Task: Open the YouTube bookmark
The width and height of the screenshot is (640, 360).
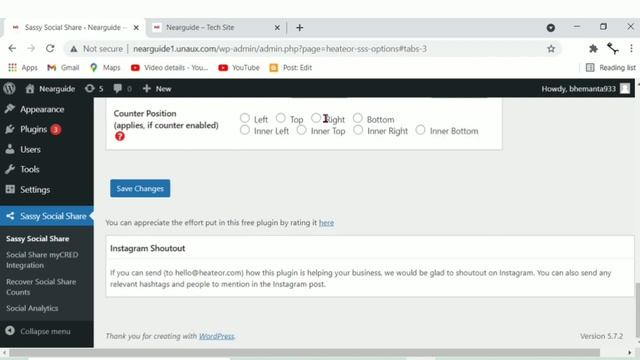Action: pos(239,67)
